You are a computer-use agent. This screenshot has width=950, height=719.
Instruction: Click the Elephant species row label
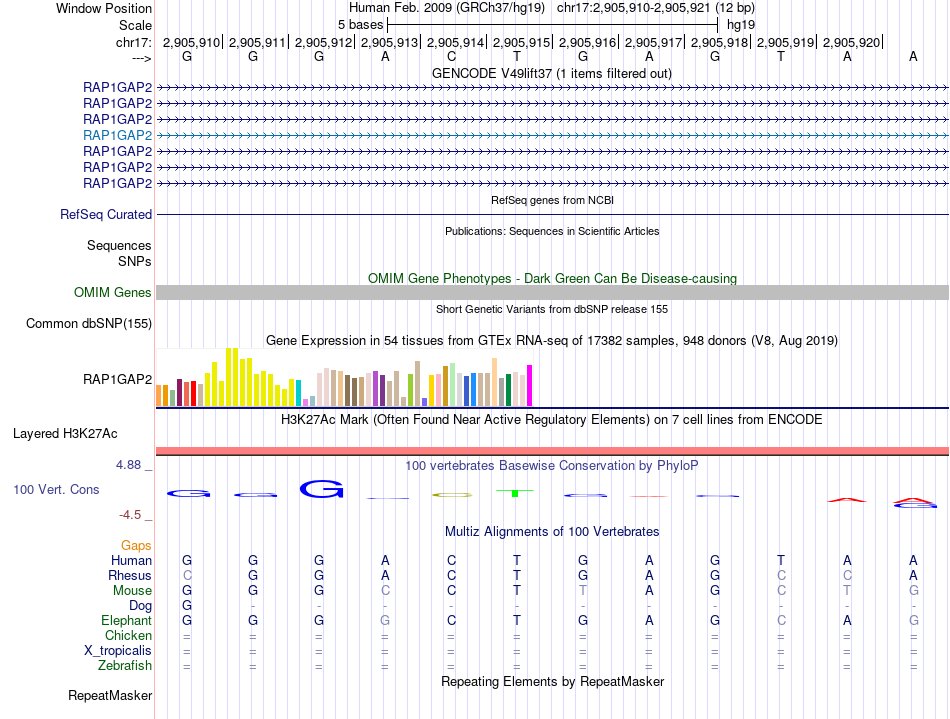coord(127,621)
